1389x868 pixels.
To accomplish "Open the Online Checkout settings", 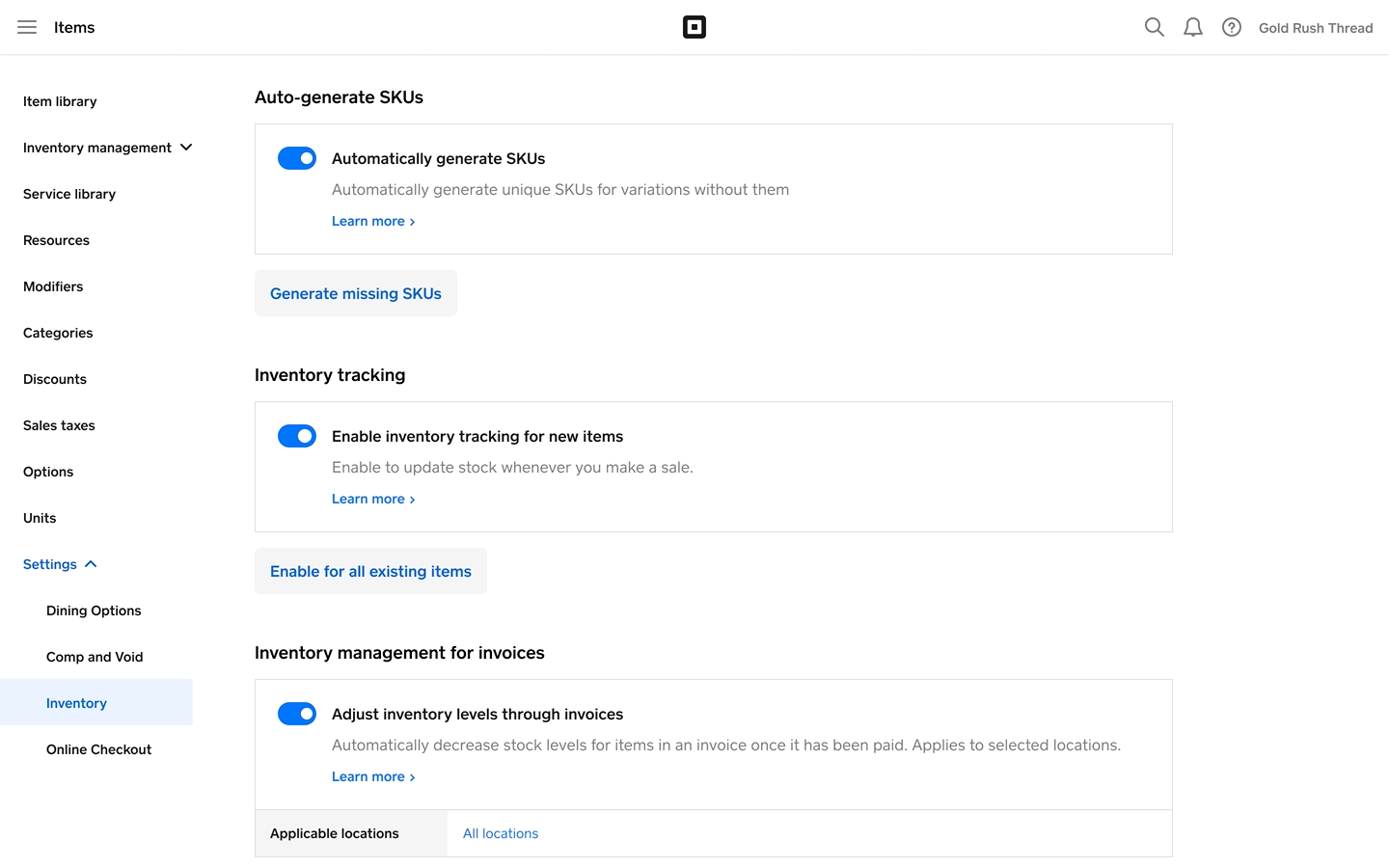I will (98, 749).
